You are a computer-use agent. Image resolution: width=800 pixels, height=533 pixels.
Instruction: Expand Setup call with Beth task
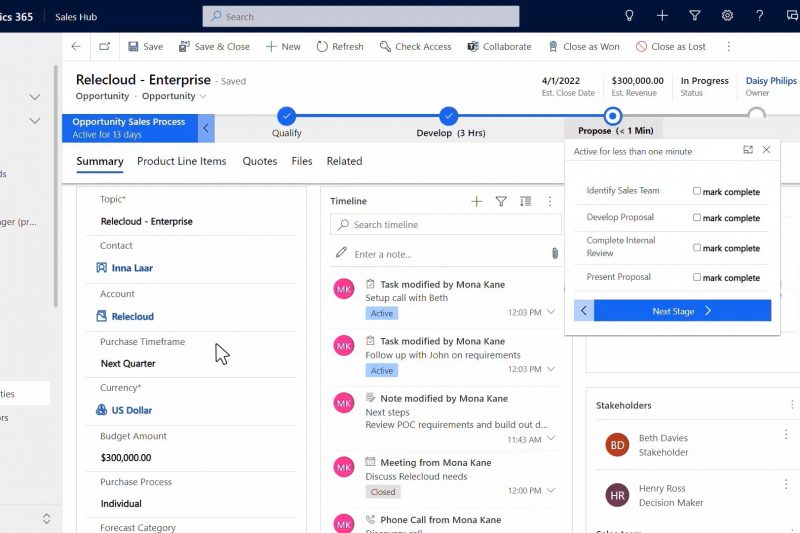pos(551,312)
